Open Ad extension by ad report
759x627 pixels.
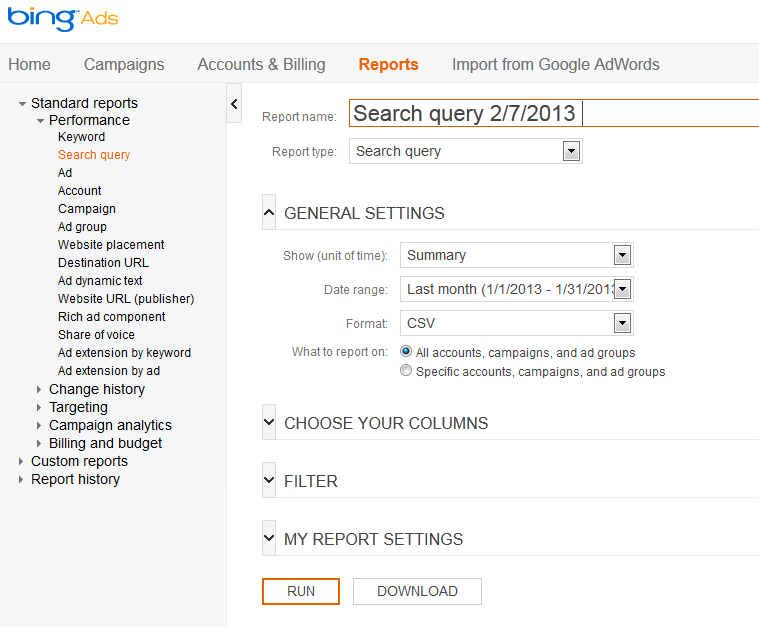pos(108,370)
